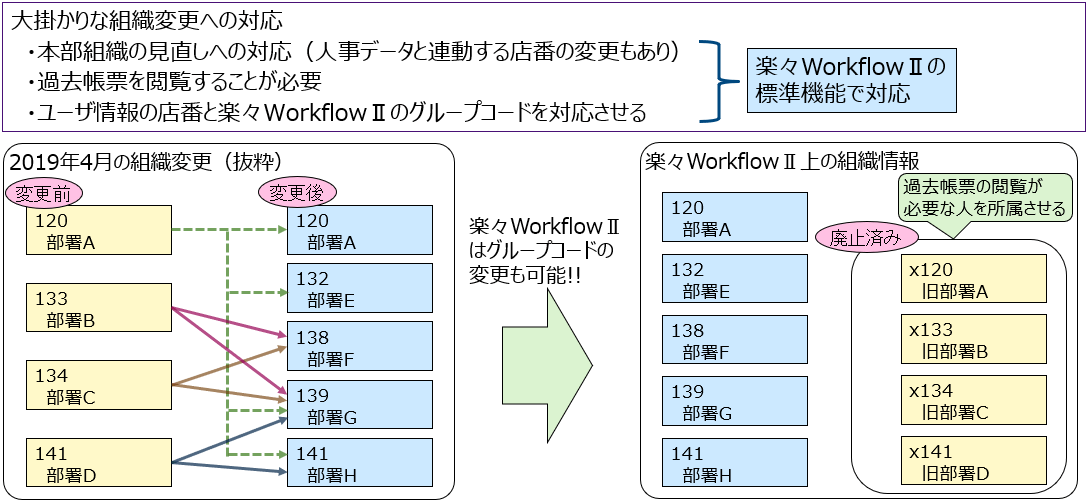Select the x141 旧部署D box
Image resolution: width=1088 pixels, height=502 pixels.
[x=974, y=460]
